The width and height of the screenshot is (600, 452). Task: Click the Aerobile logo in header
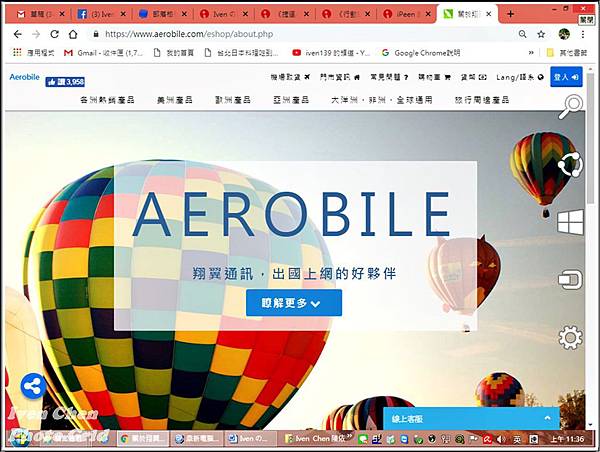(x=24, y=77)
